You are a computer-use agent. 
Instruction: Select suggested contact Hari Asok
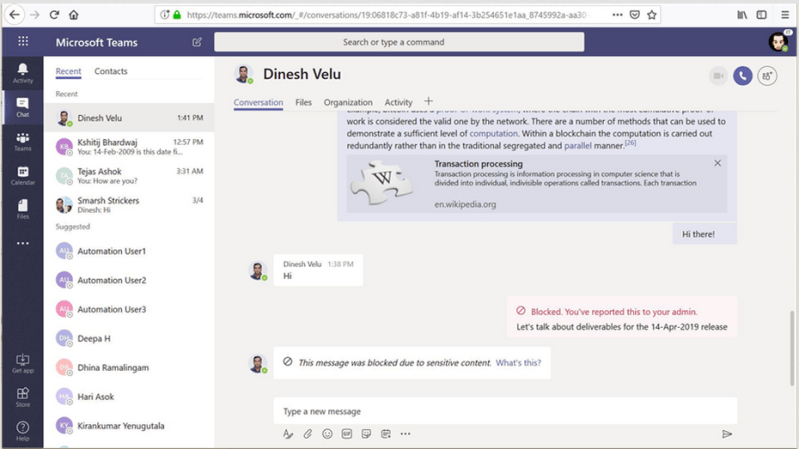point(129,397)
